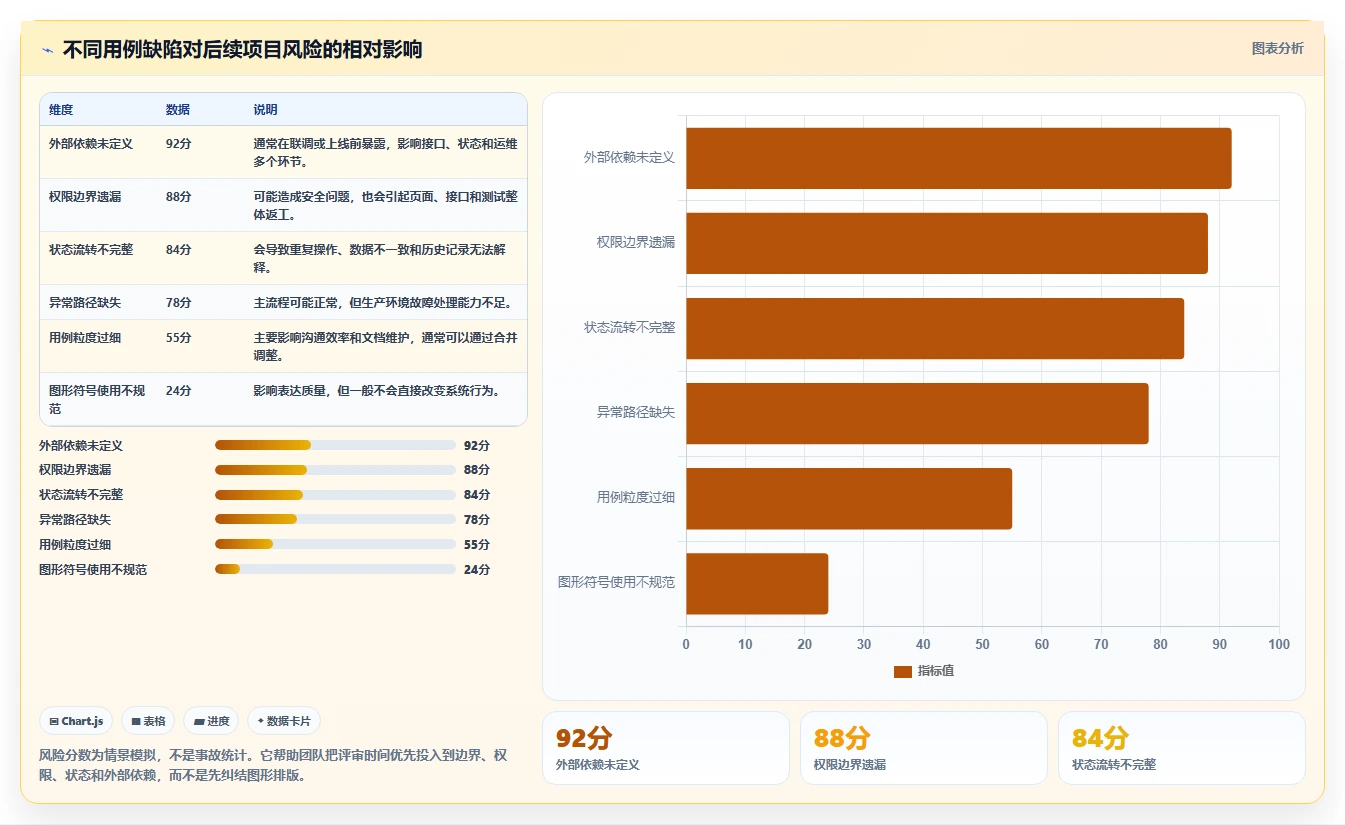The image size is (1345, 825).
Task: Click table cell 外部依赖未定义
Action: click(91, 144)
